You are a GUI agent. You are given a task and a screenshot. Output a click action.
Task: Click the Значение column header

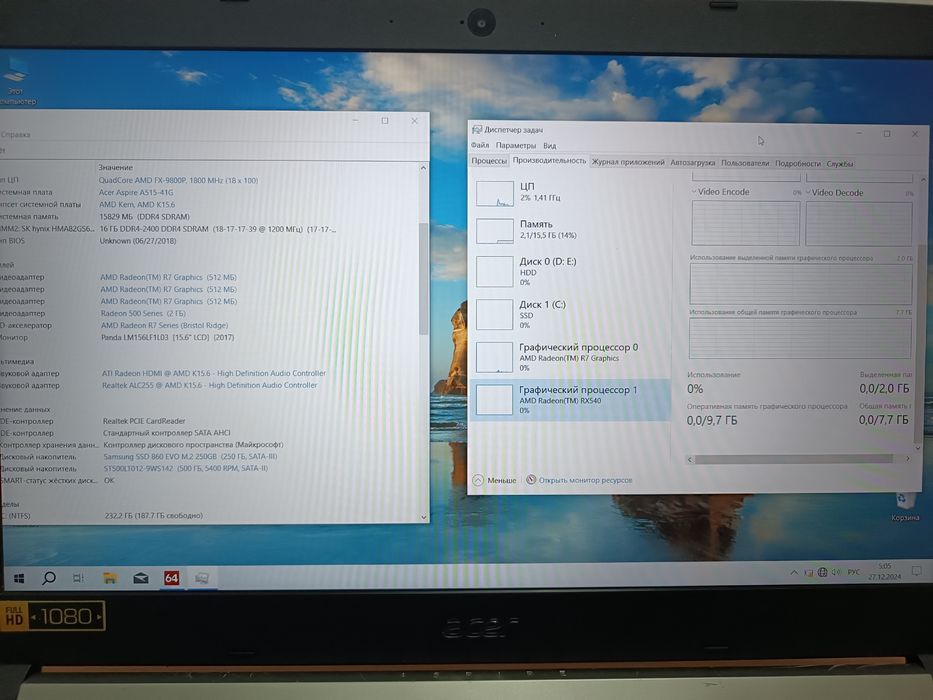115,168
